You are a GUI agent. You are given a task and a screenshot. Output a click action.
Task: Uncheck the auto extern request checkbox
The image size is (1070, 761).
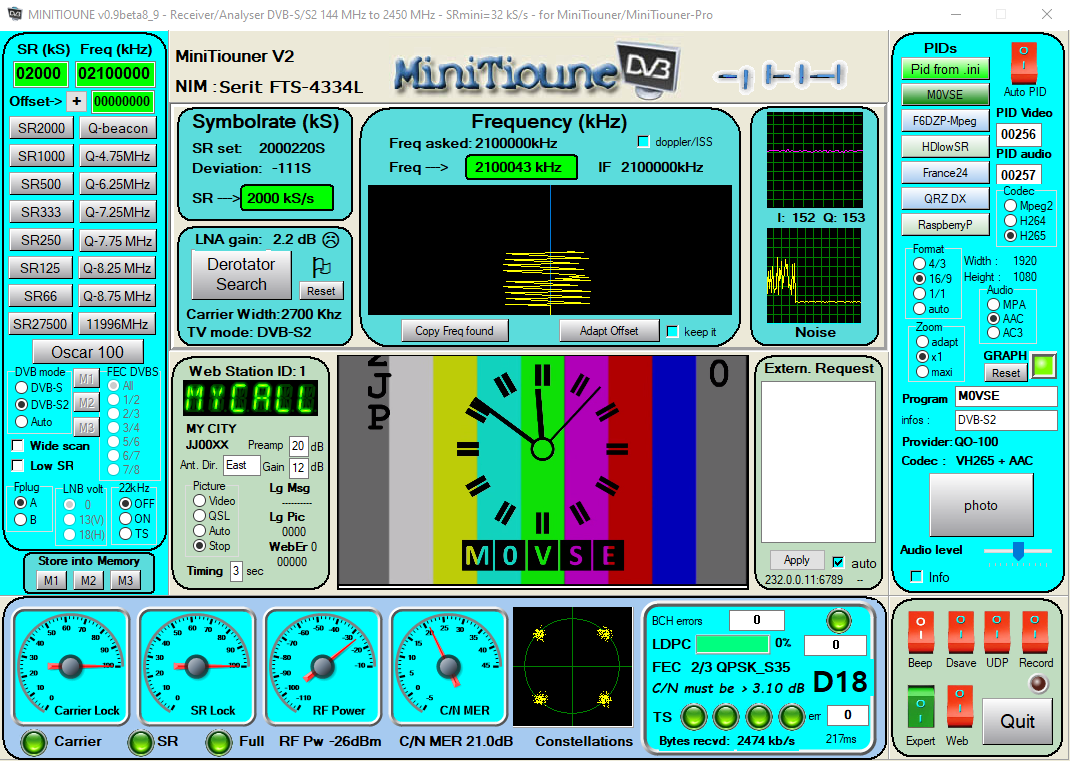[838, 562]
